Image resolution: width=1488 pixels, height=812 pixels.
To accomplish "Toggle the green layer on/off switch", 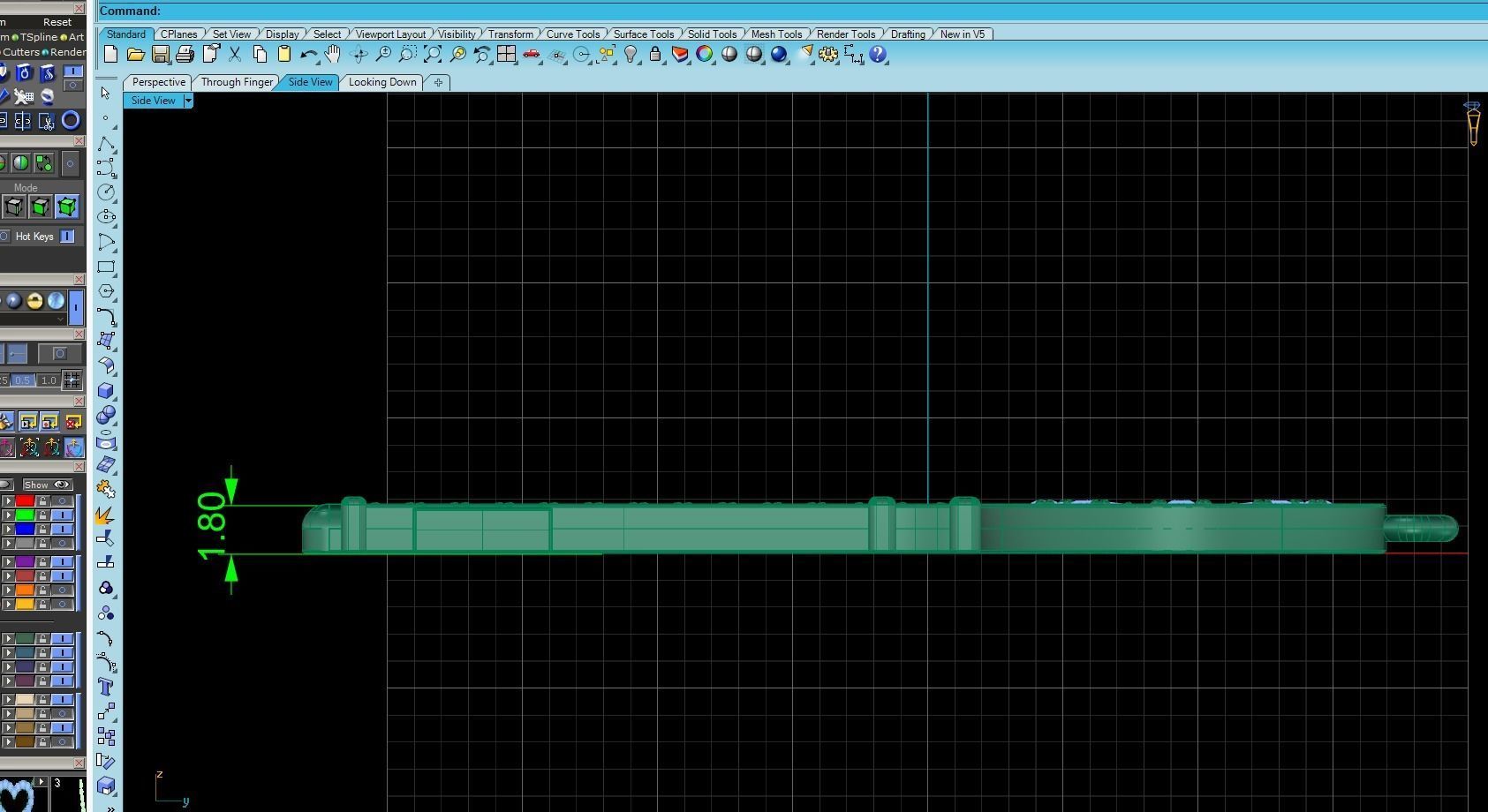I will 62,515.
